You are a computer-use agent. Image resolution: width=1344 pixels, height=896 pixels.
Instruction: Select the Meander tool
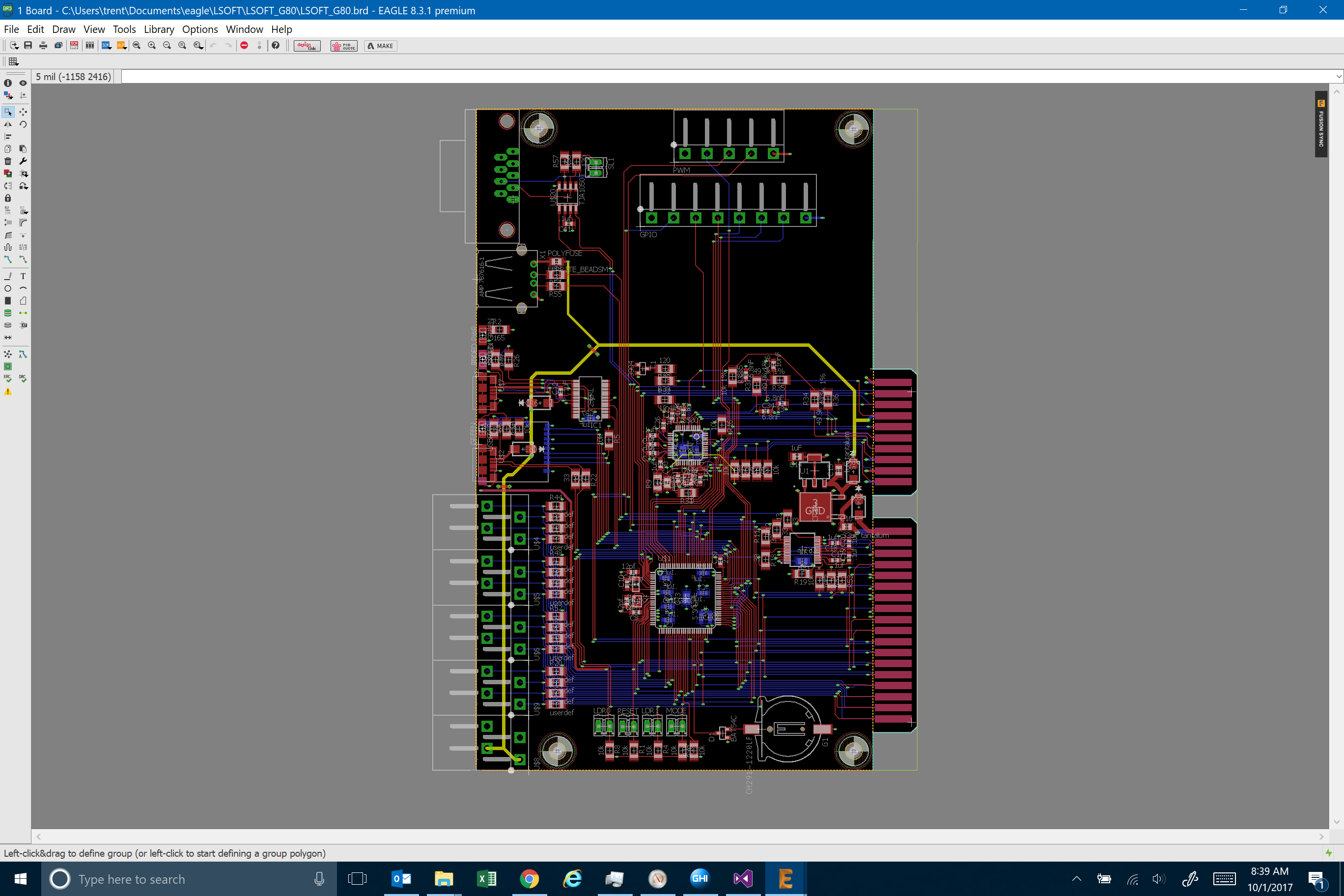[8, 248]
